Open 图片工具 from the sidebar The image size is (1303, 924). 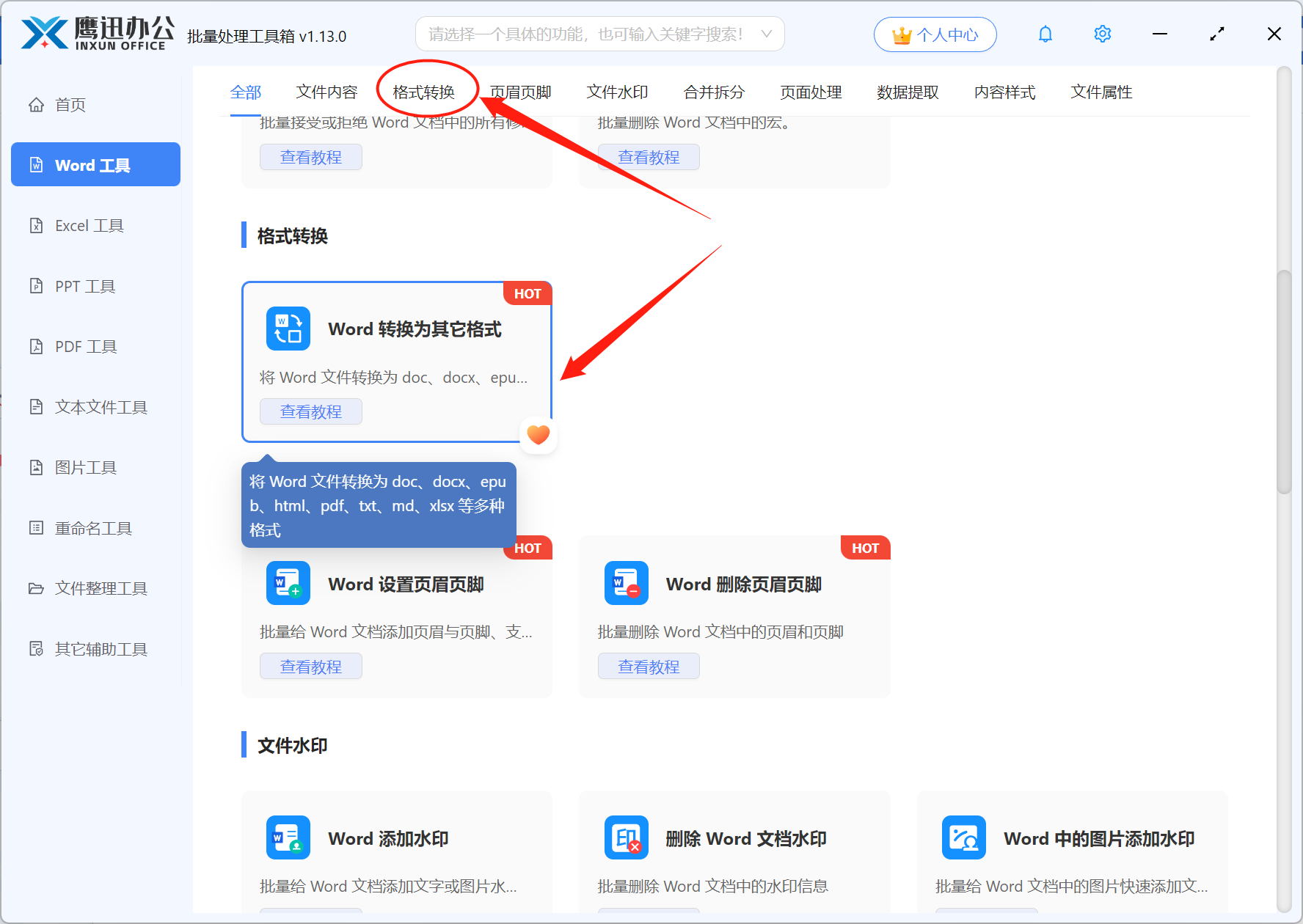[85, 467]
